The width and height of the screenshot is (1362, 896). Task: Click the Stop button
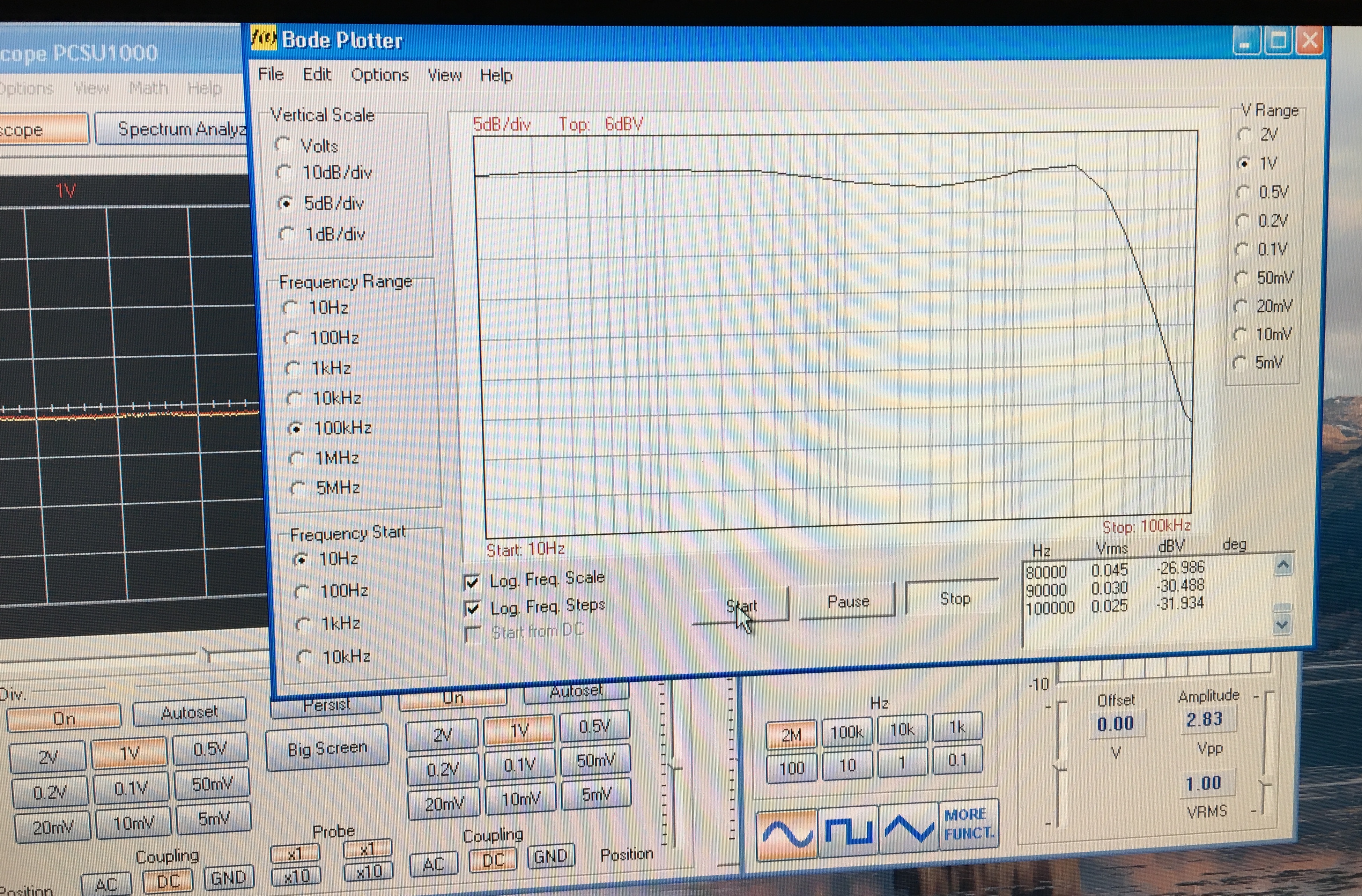tap(955, 599)
